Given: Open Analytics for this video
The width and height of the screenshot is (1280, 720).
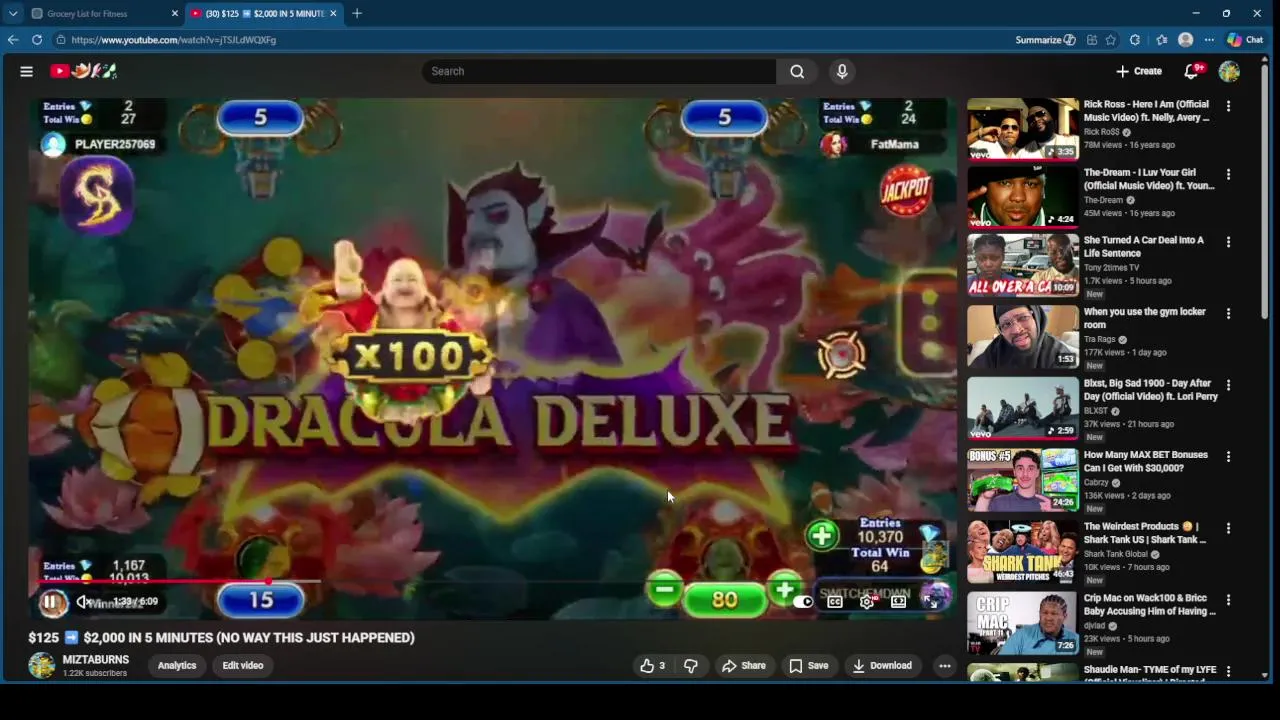Looking at the screenshot, I should click(177, 666).
